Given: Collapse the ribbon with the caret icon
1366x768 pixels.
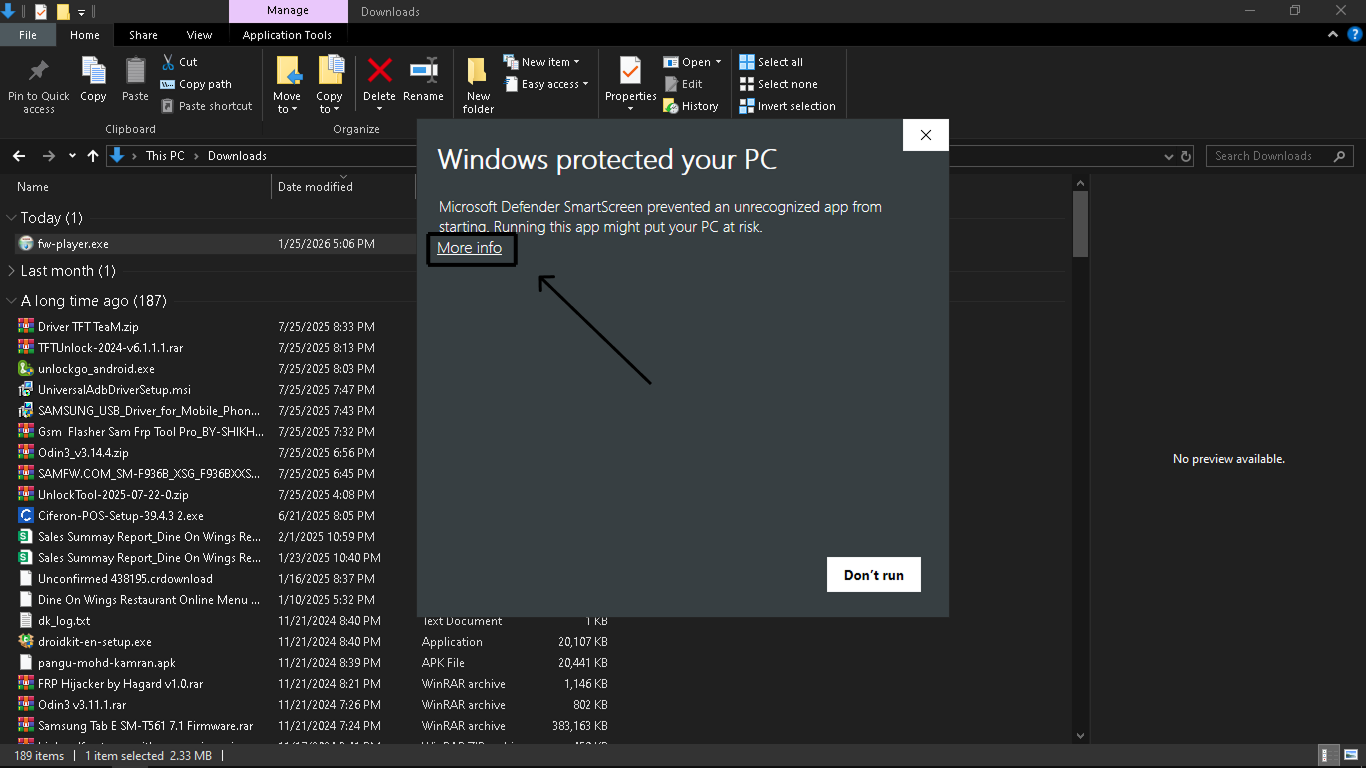Looking at the screenshot, I should point(1333,34).
